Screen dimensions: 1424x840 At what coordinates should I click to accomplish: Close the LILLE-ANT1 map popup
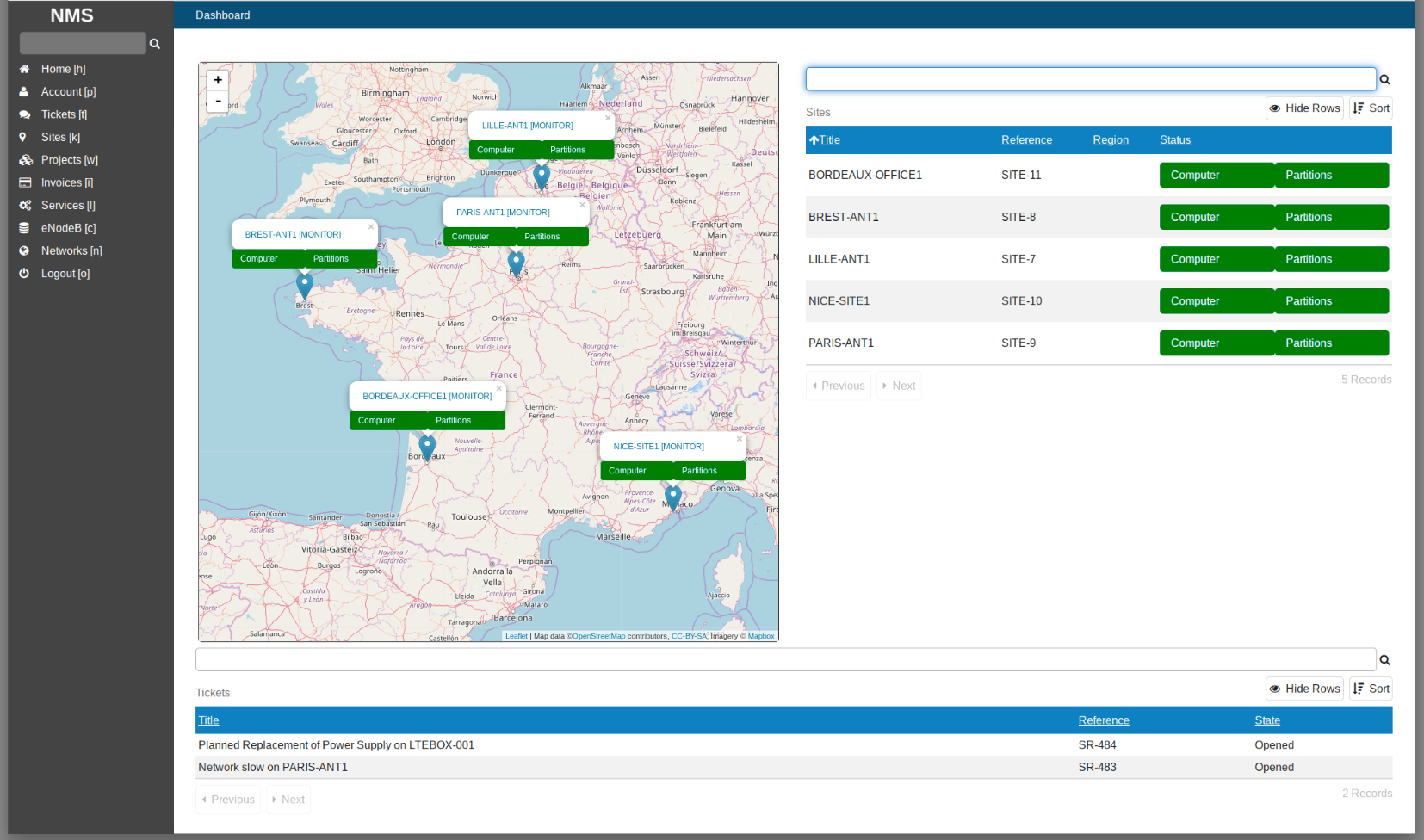pyautogui.click(x=608, y=118)
